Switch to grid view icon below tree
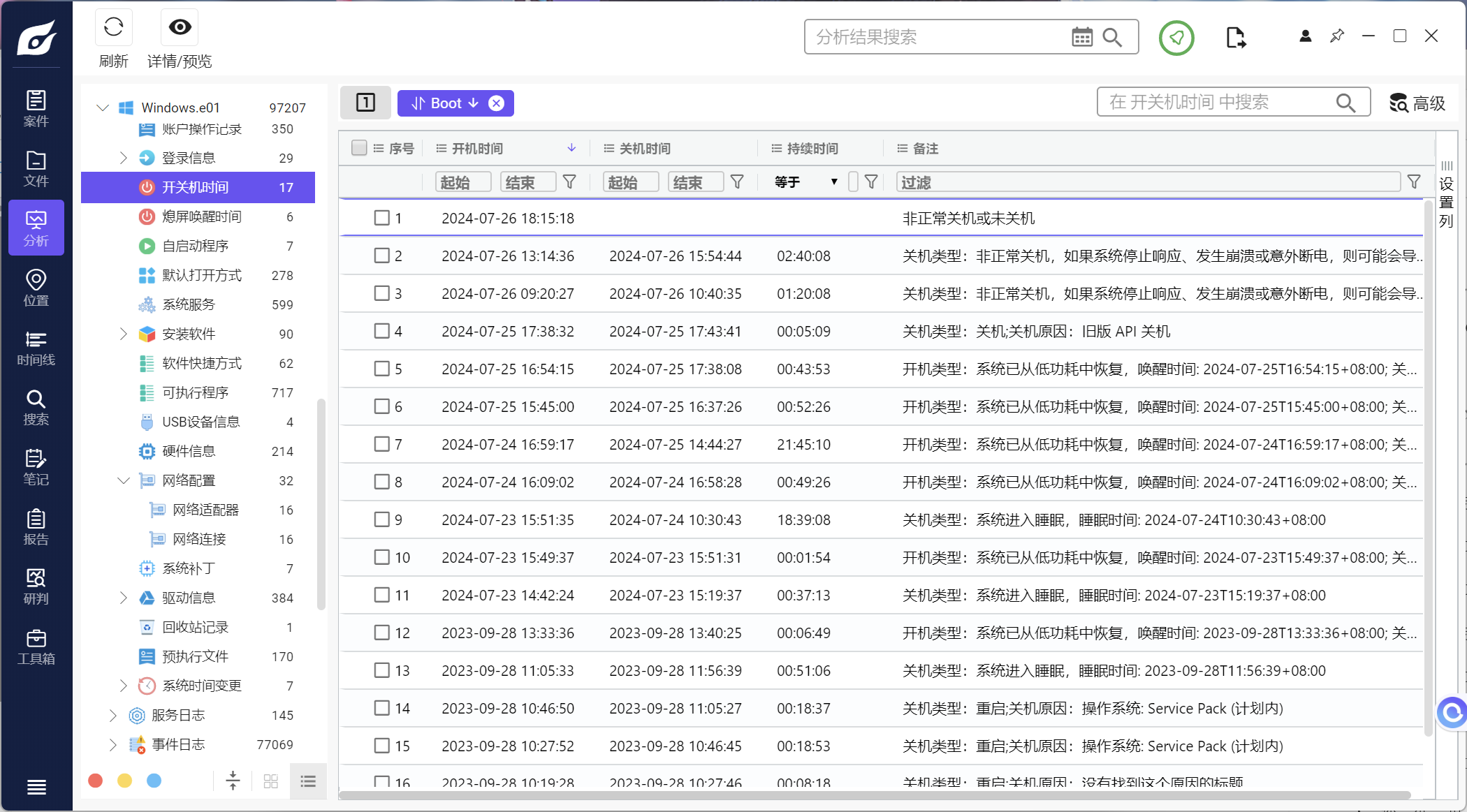 click(271, 781)
